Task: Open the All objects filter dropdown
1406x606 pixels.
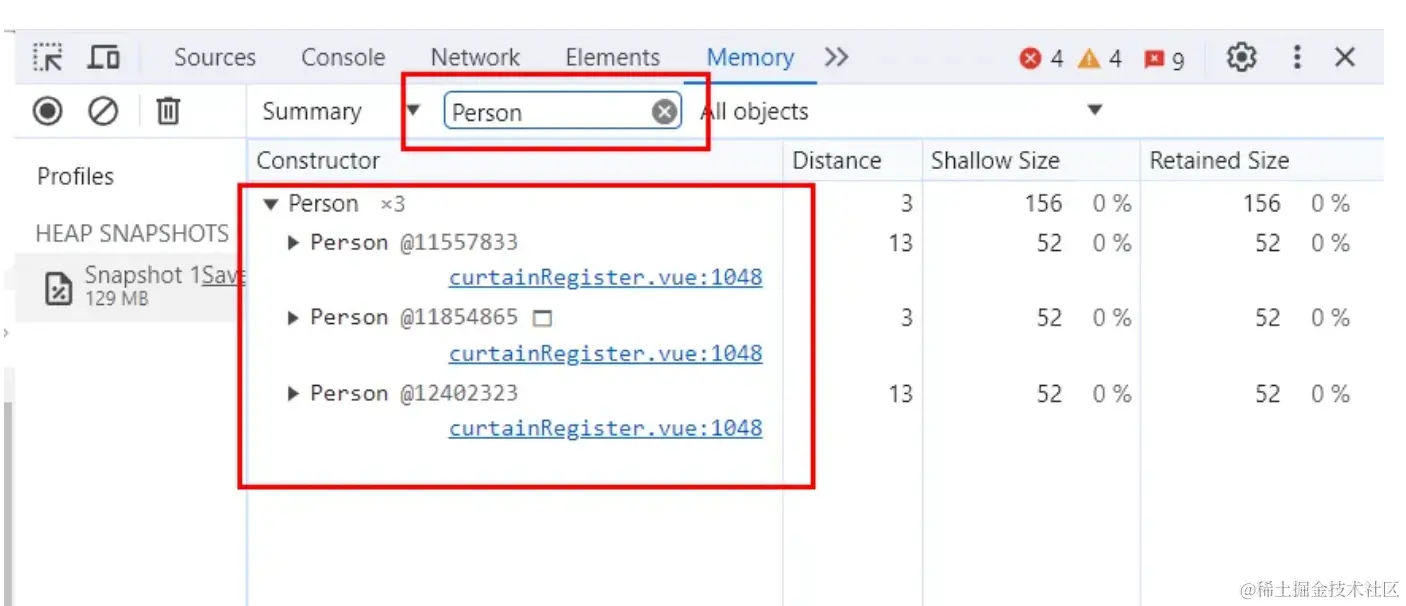Action: pyautogui.click(x=900, y=111)
